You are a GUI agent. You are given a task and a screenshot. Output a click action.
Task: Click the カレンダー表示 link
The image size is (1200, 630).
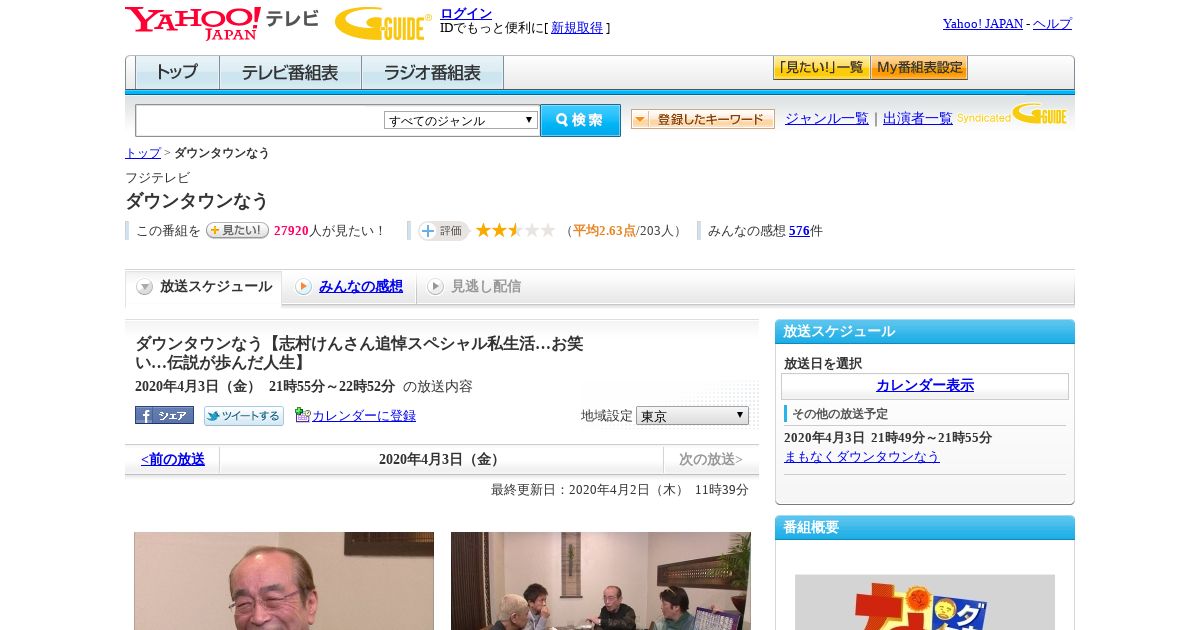point(925,386)
